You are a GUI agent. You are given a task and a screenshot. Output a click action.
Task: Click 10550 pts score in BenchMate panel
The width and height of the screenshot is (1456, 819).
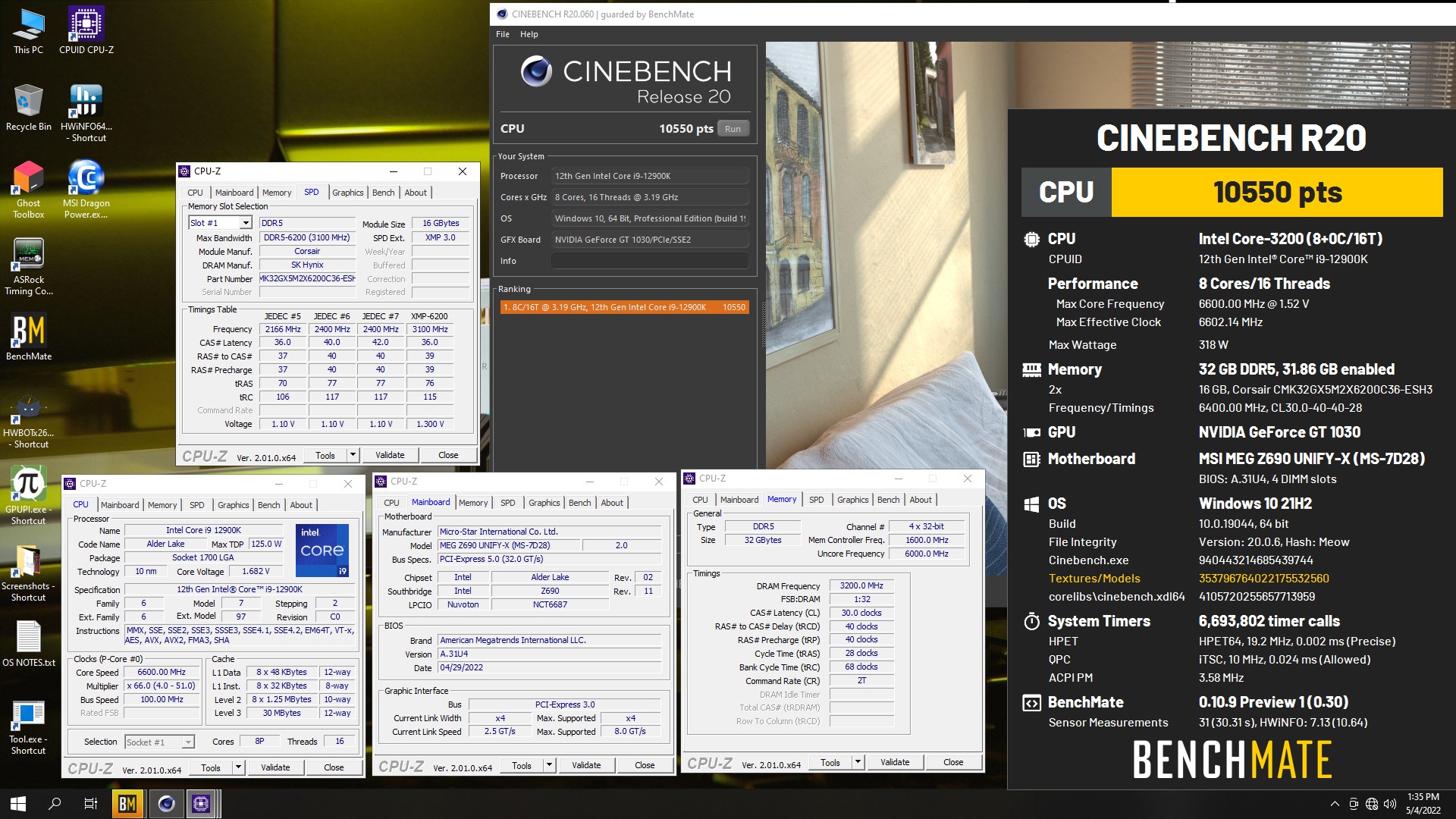click(1277, 192)
